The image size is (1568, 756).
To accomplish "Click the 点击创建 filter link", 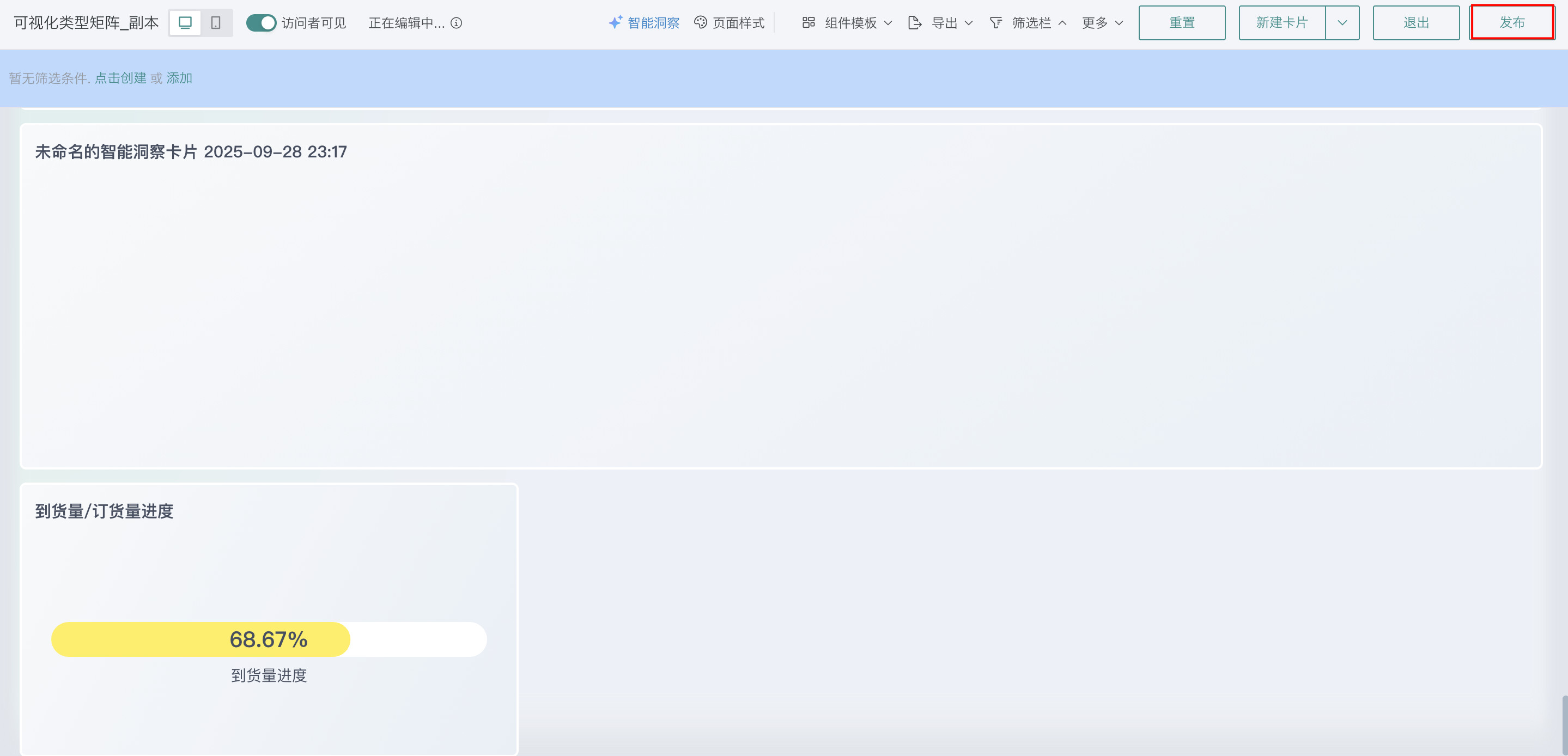I will tap(120, 78).
